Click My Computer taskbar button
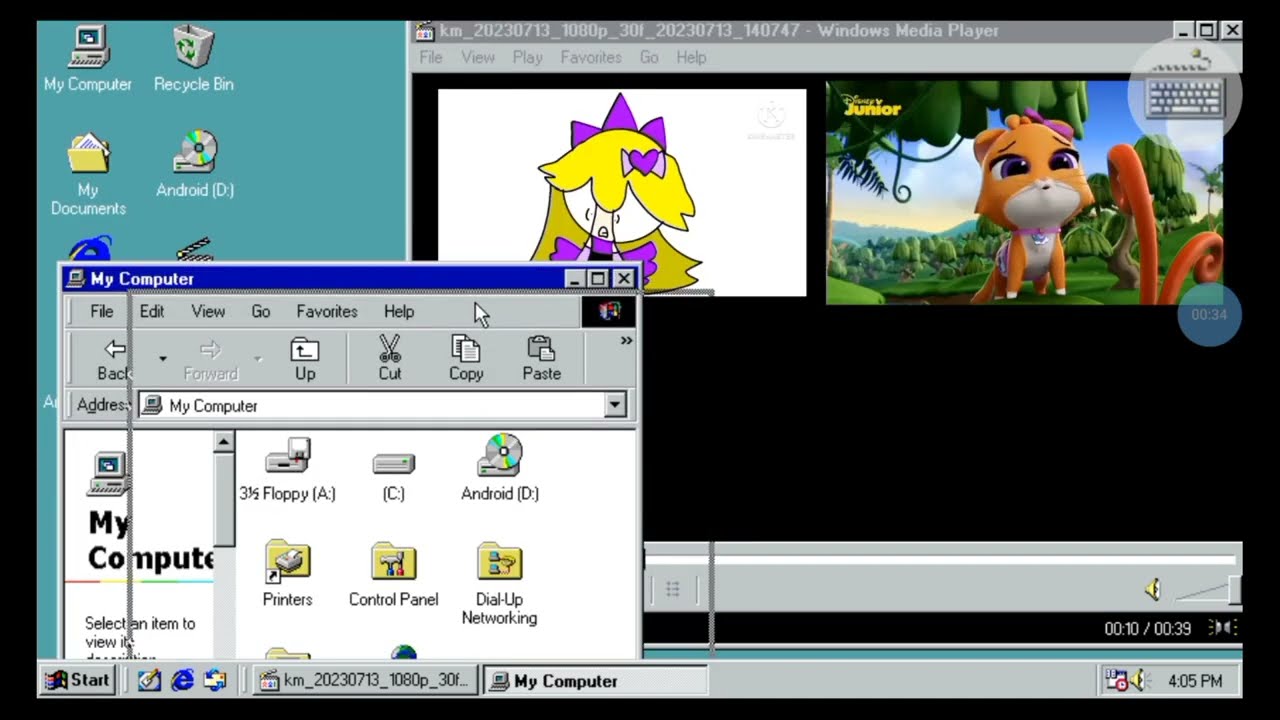The image size is (1280, 720). click(x=596, y=681)
